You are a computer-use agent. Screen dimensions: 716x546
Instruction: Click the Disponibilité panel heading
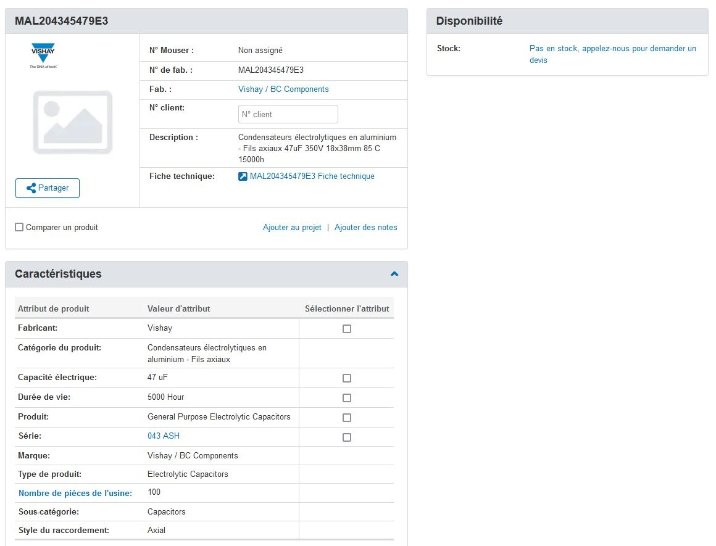pos(469,21)
